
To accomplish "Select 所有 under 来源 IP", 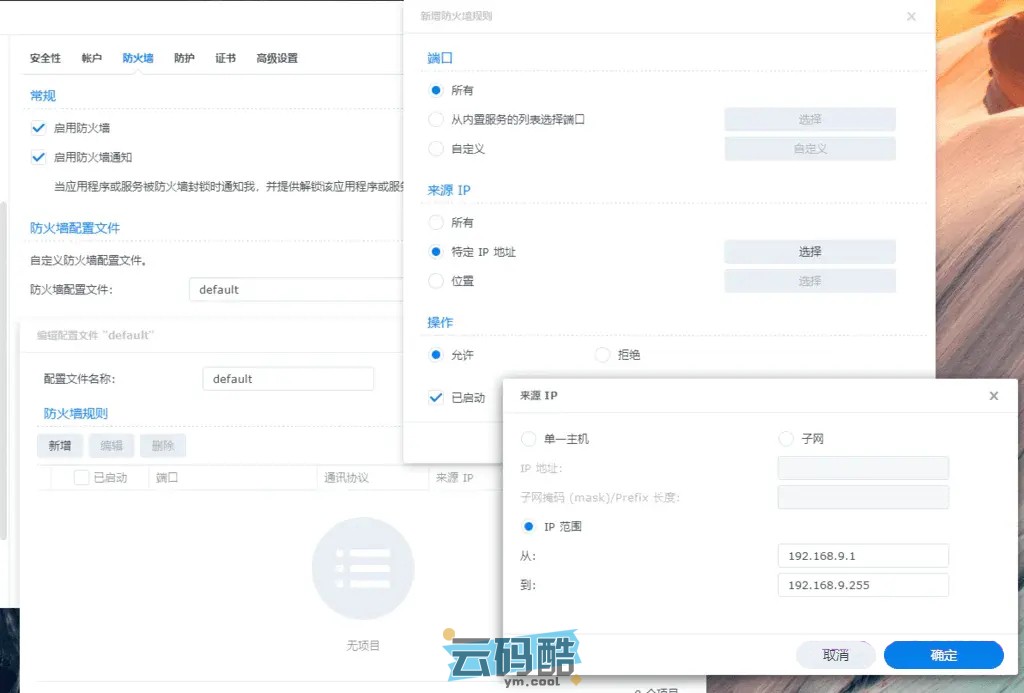I will [x=436, y=223].
